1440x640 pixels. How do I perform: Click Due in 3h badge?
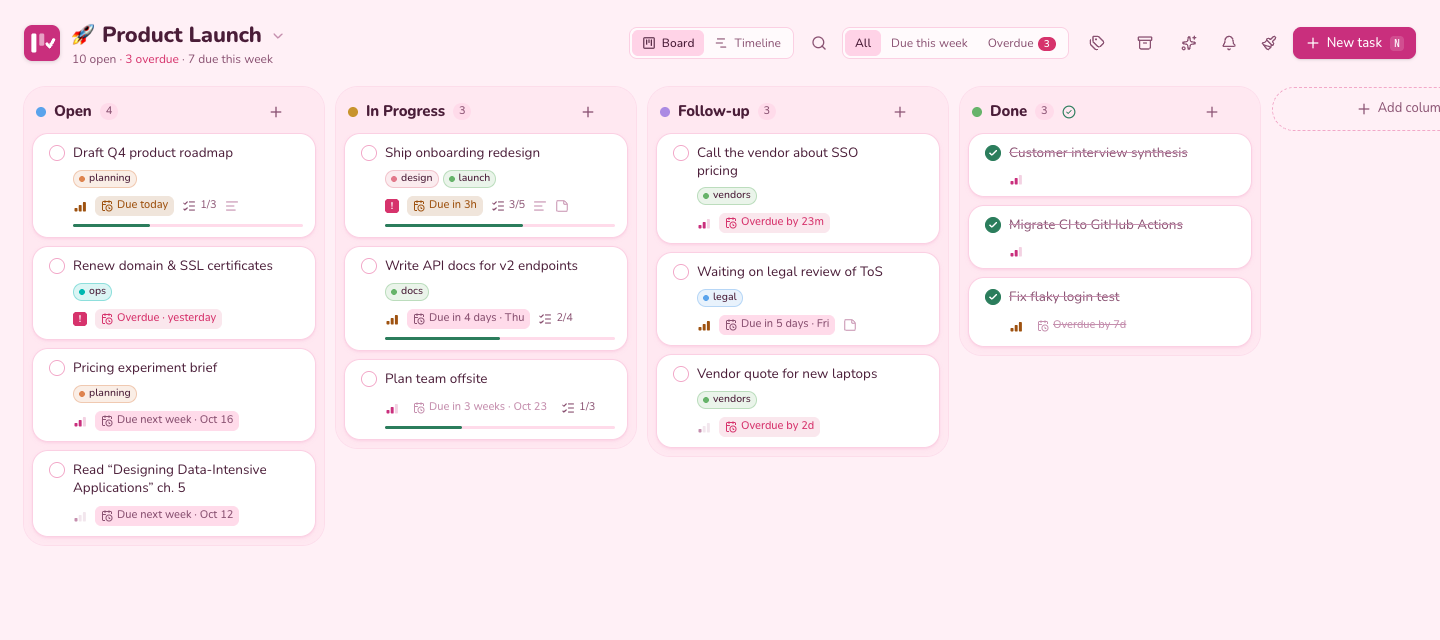click(444, 206)
